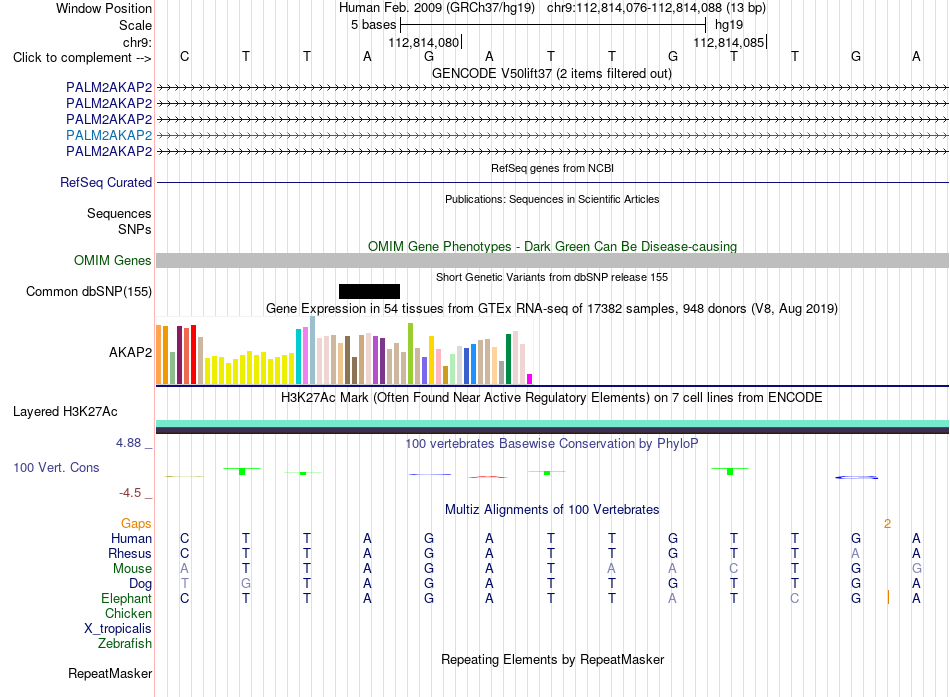This screenshot has height=697, width=950.
Task: Open the Layered H3K27Ac track label
Action: tap(65, 412)
